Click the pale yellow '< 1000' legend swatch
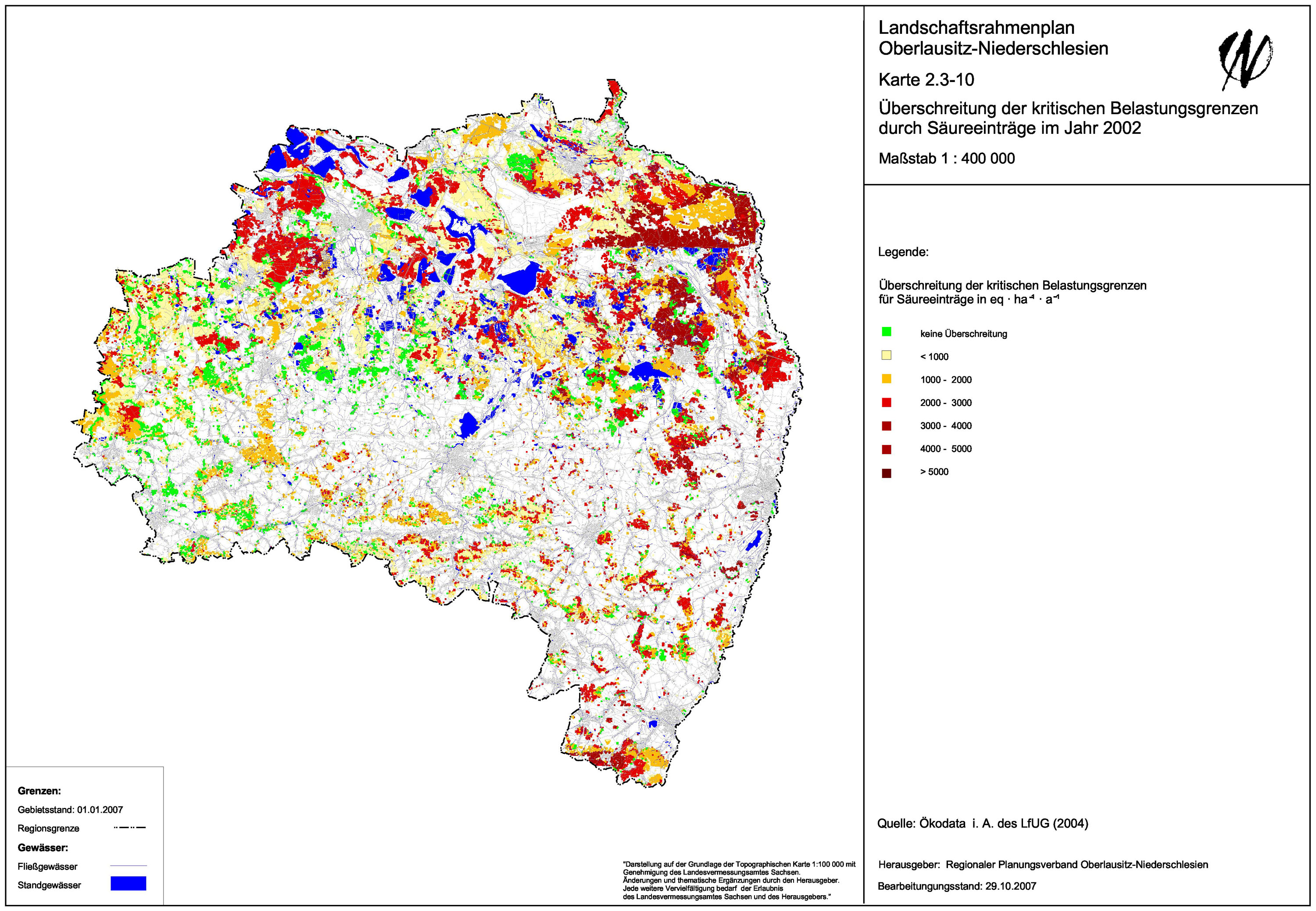The image size is (1316, 911). (886, 355)
